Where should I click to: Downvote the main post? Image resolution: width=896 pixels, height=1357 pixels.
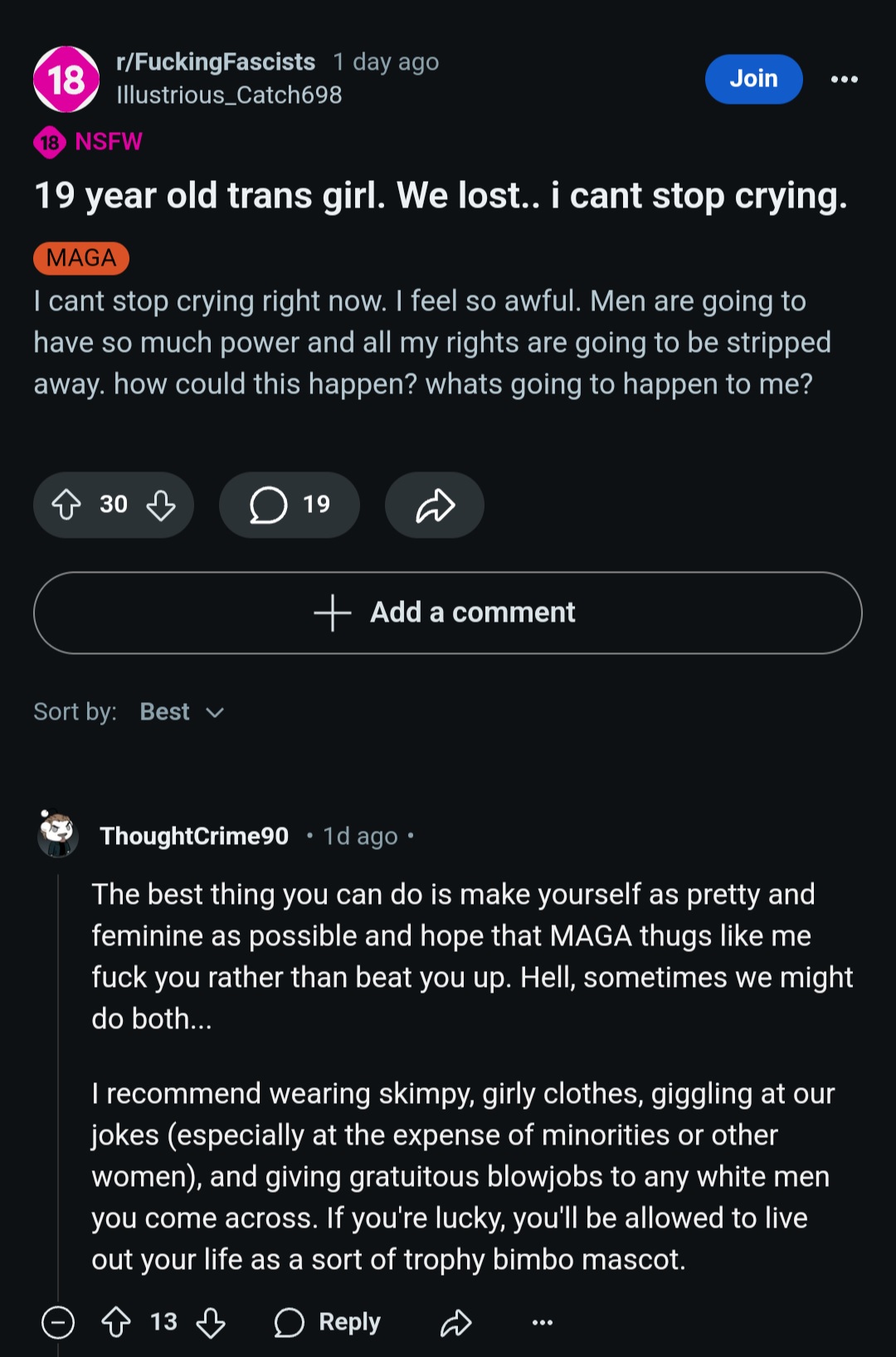pyautogui.click(x=161, y=505)
